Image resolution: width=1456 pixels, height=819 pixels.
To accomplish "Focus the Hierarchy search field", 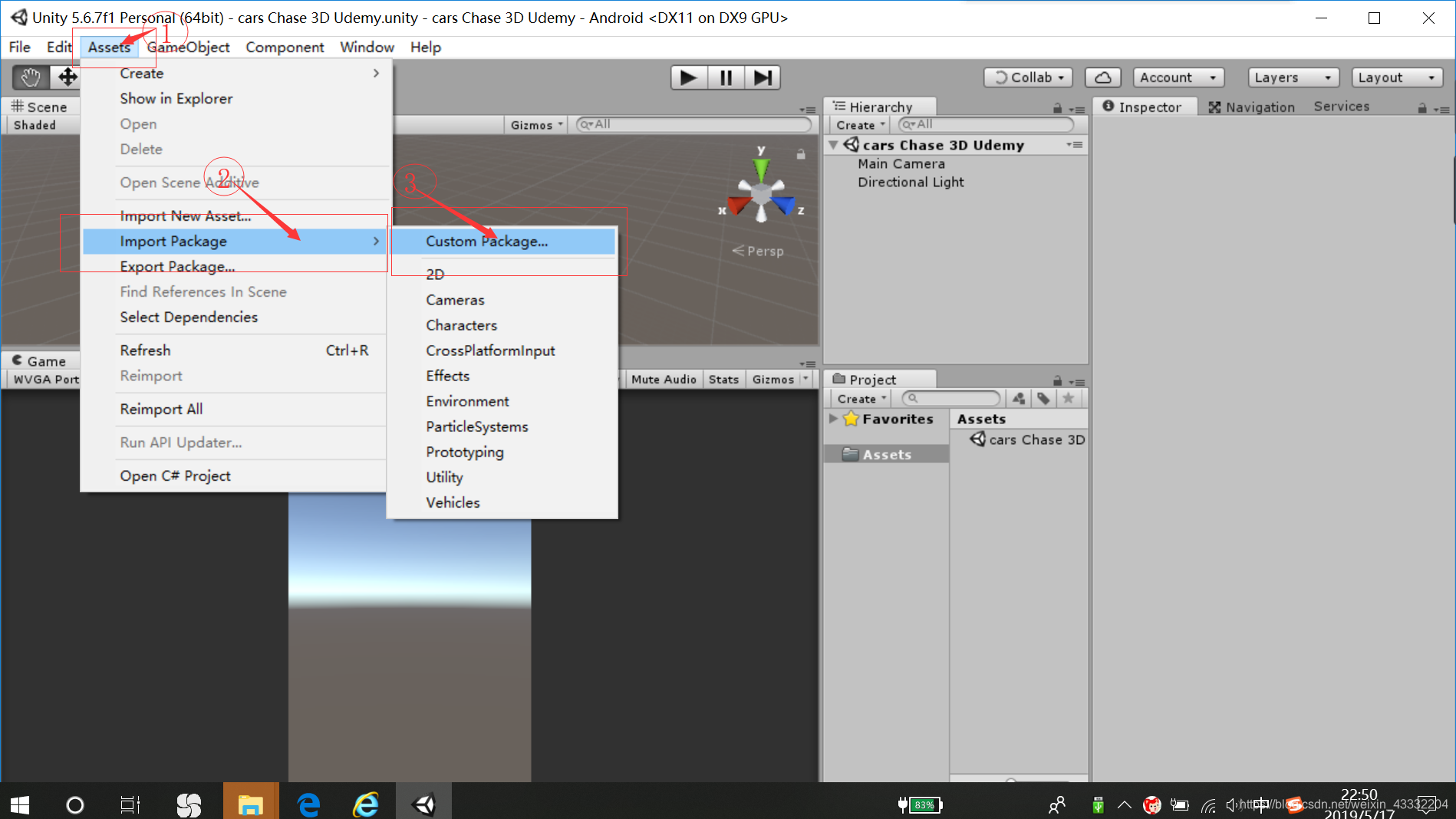I will 986,124.
